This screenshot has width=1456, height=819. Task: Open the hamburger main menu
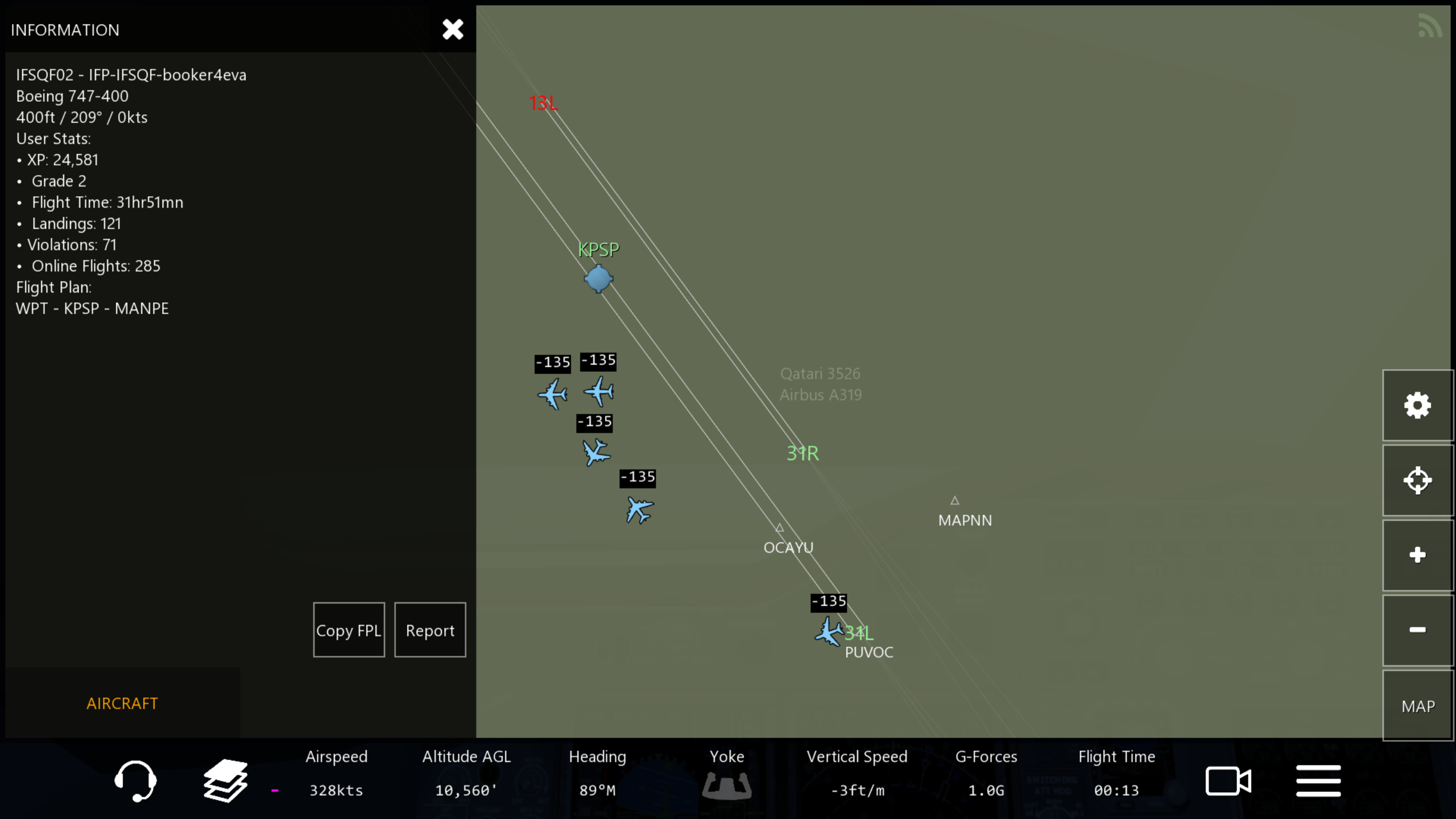click(1318, 780)
